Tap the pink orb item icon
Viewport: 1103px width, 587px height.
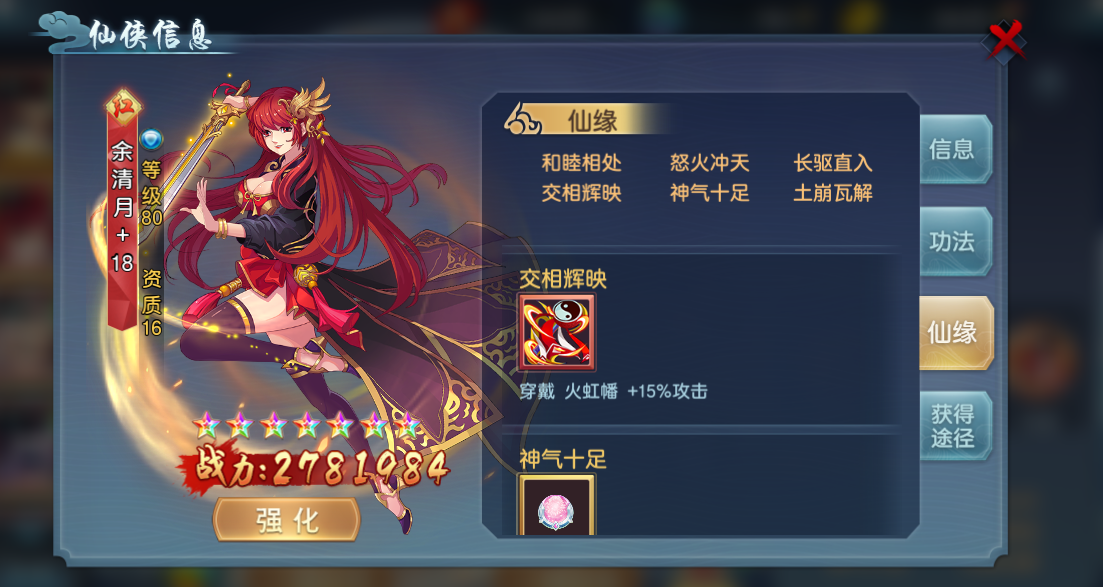click(x=557, y=505)
